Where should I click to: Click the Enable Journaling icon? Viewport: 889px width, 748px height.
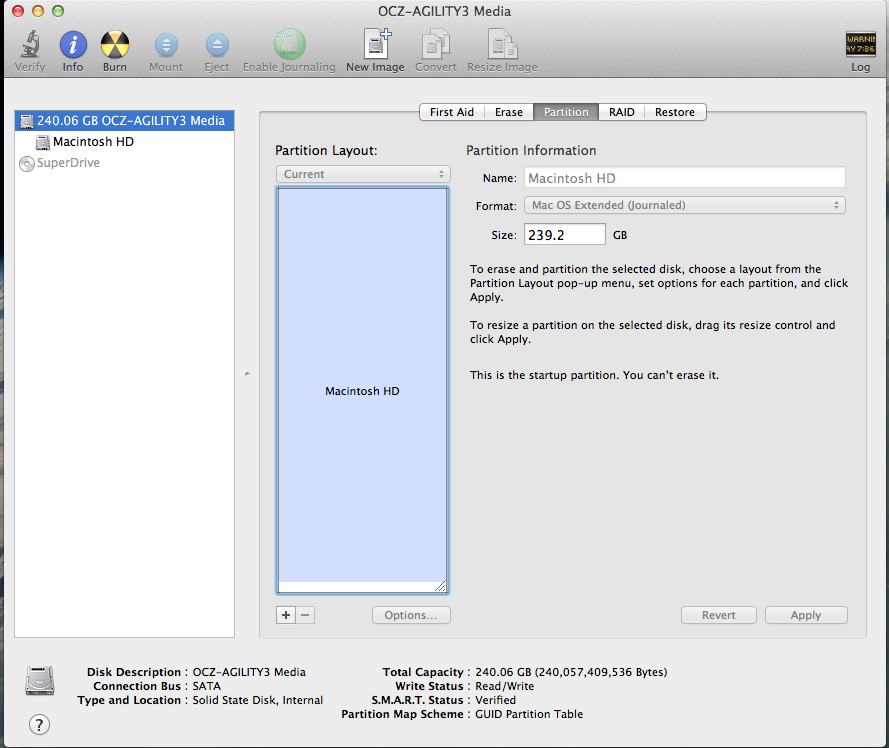(x=290, y=44)
